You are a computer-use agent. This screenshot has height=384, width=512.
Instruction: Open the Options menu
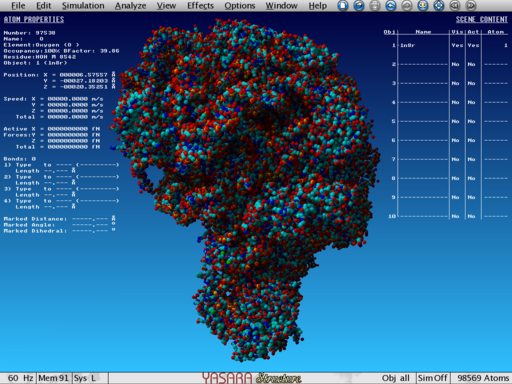(240, 6)
